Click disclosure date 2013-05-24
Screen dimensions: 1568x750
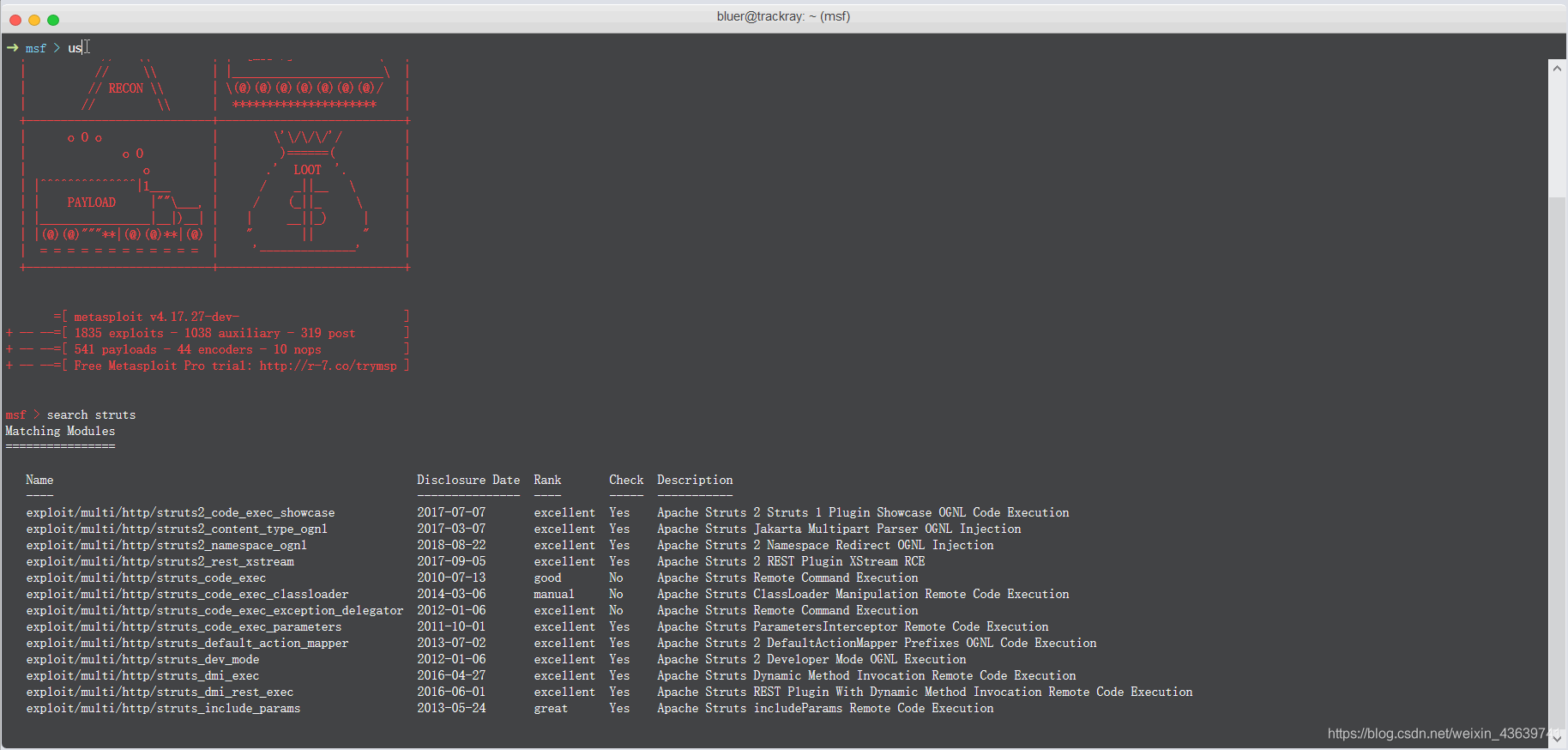pos(451,708)
